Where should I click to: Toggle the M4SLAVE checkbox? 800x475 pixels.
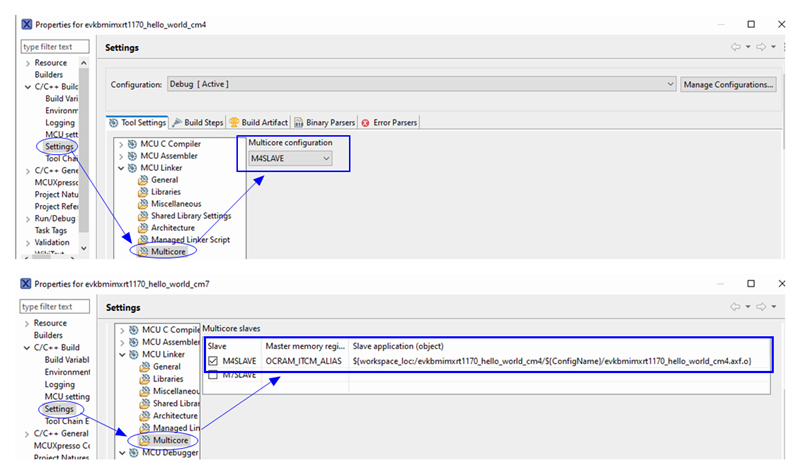coord(211,361)
